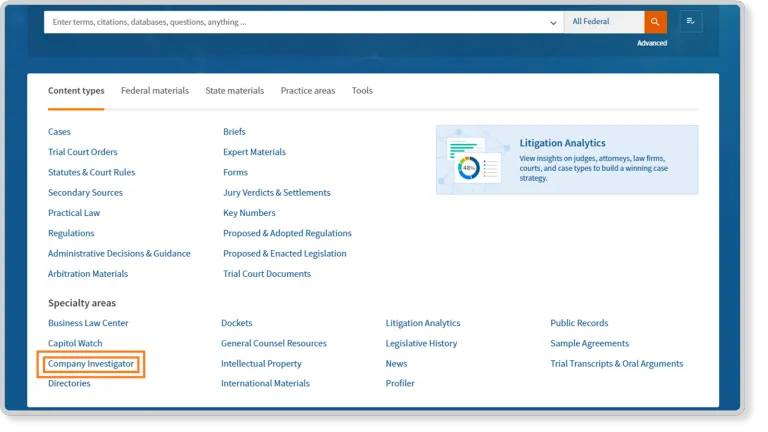
Task: Open Public Records link
Action: pos(579,323)
